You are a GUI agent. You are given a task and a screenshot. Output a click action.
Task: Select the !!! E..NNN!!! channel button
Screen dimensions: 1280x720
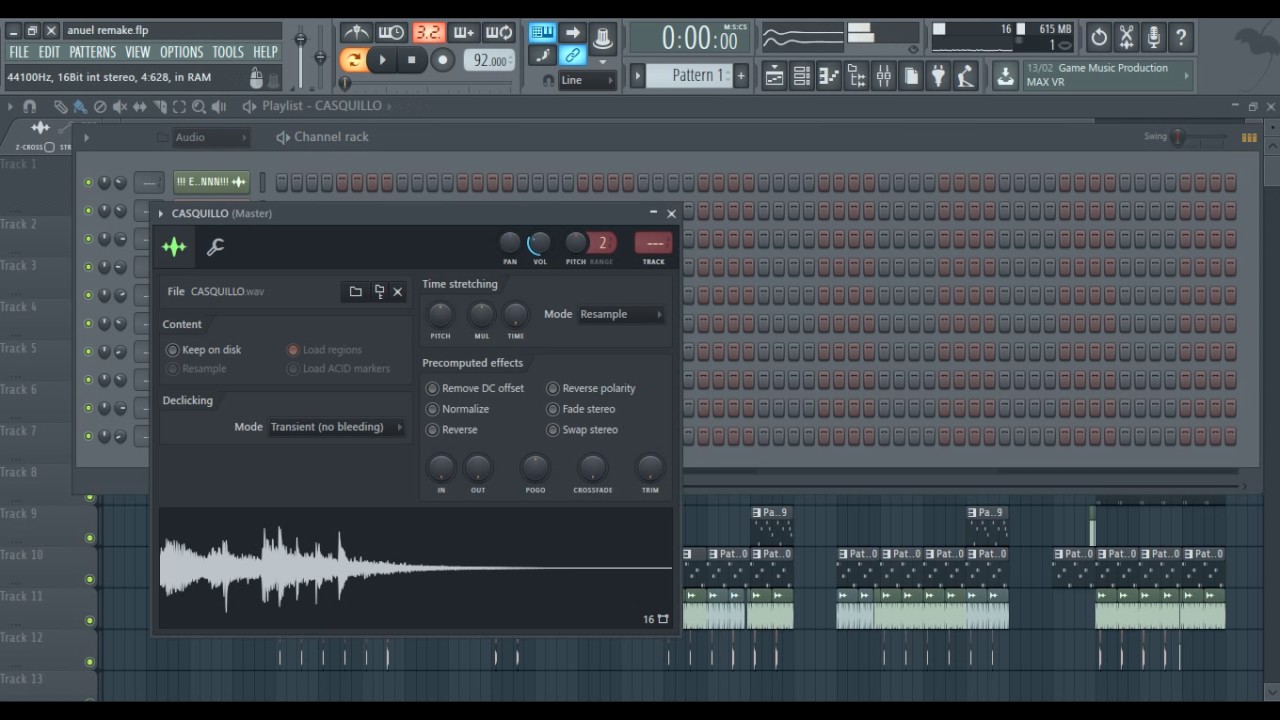(211, 182)
